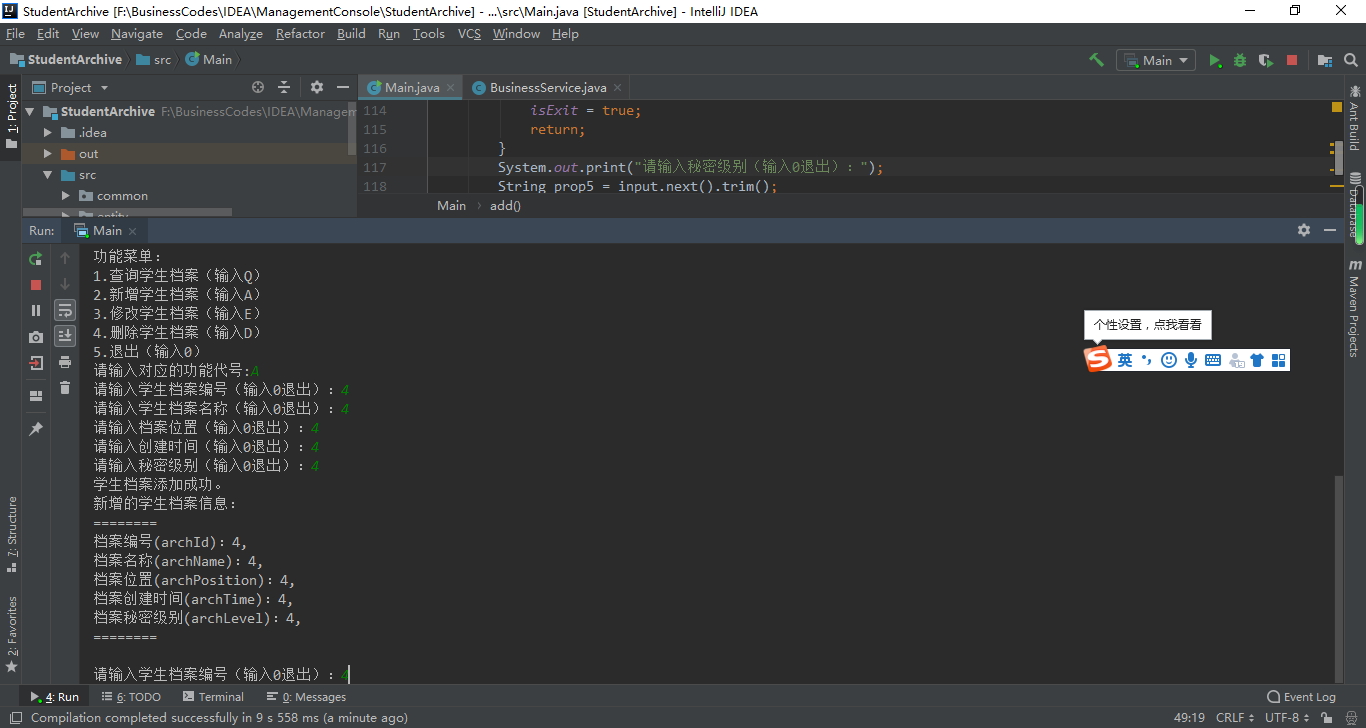The height and width of the screenshot is (728, 1366).
Task: Open the Maven Projects side panel
Action: click(x=1355, y=307)
